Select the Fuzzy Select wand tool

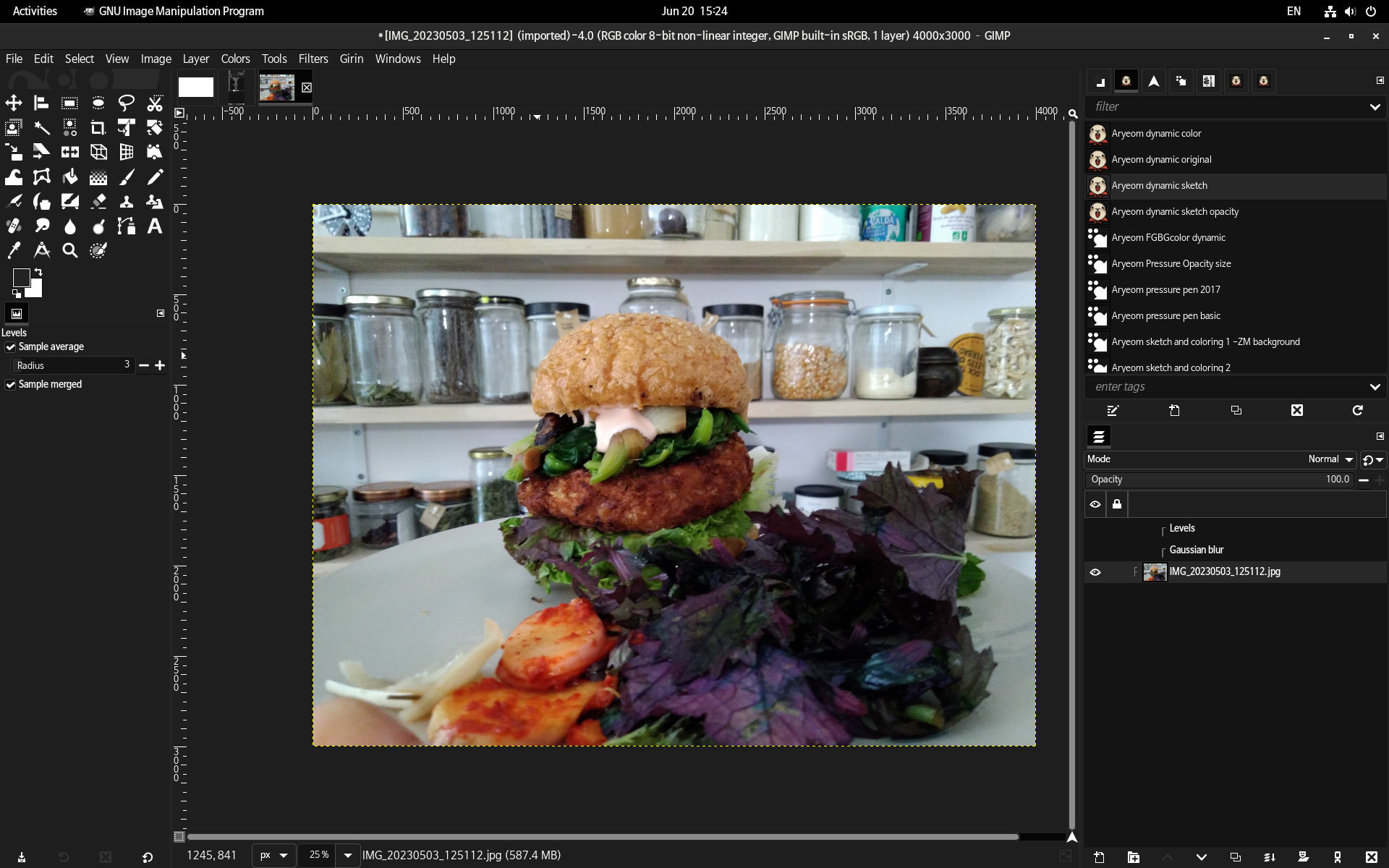click(x=42, y=128)
